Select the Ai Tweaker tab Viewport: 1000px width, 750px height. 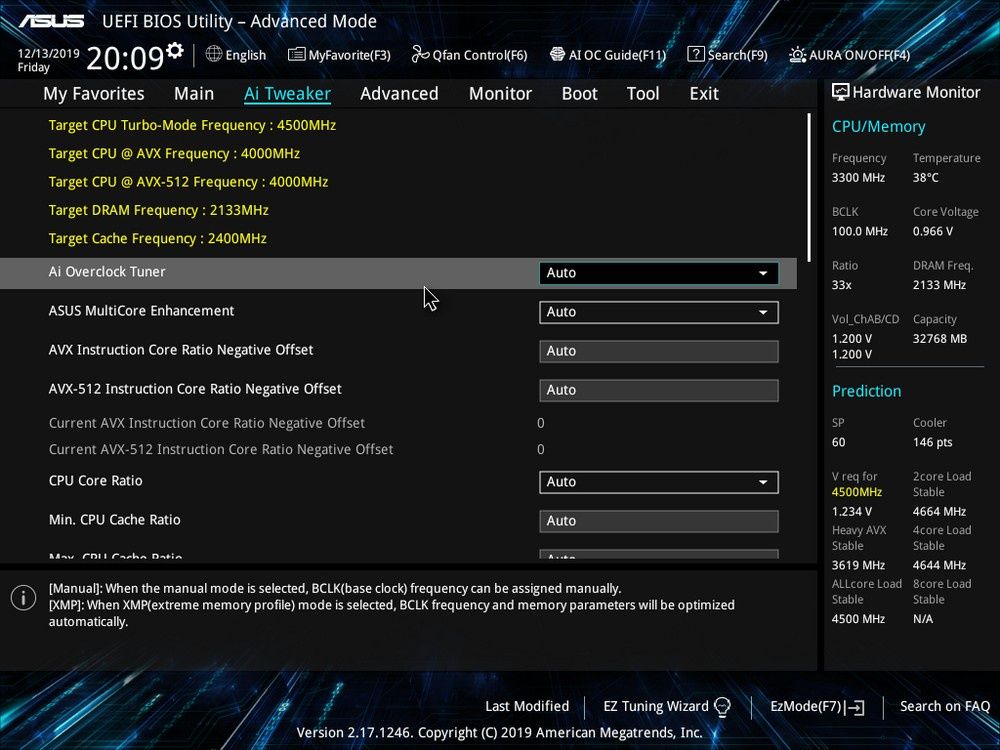click(x=287, y=94)
